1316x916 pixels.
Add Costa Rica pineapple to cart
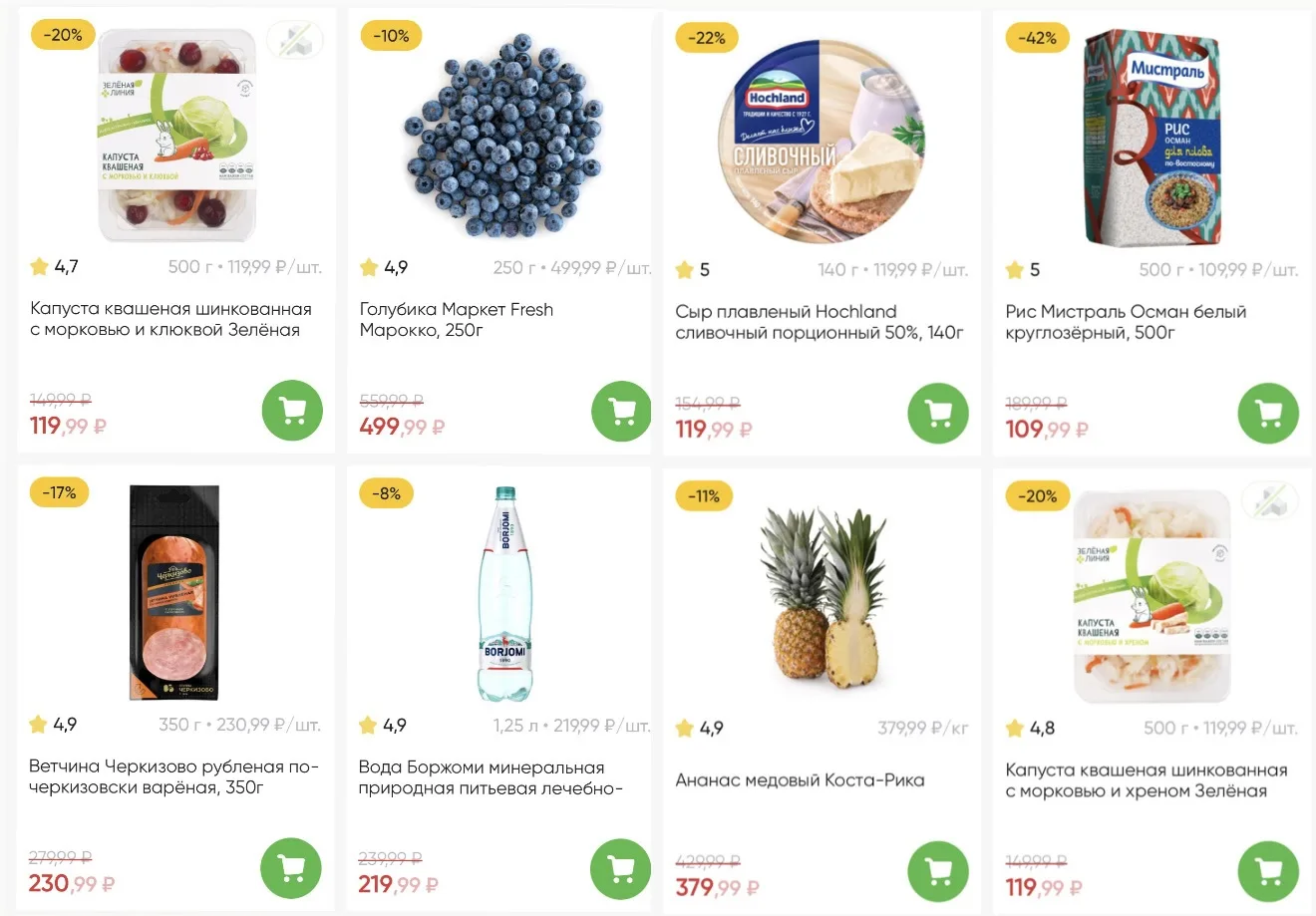point(938,871)
